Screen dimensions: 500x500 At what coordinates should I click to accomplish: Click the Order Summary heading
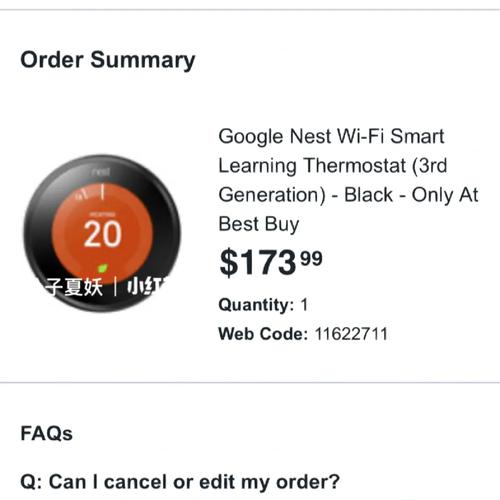(108, 60)
